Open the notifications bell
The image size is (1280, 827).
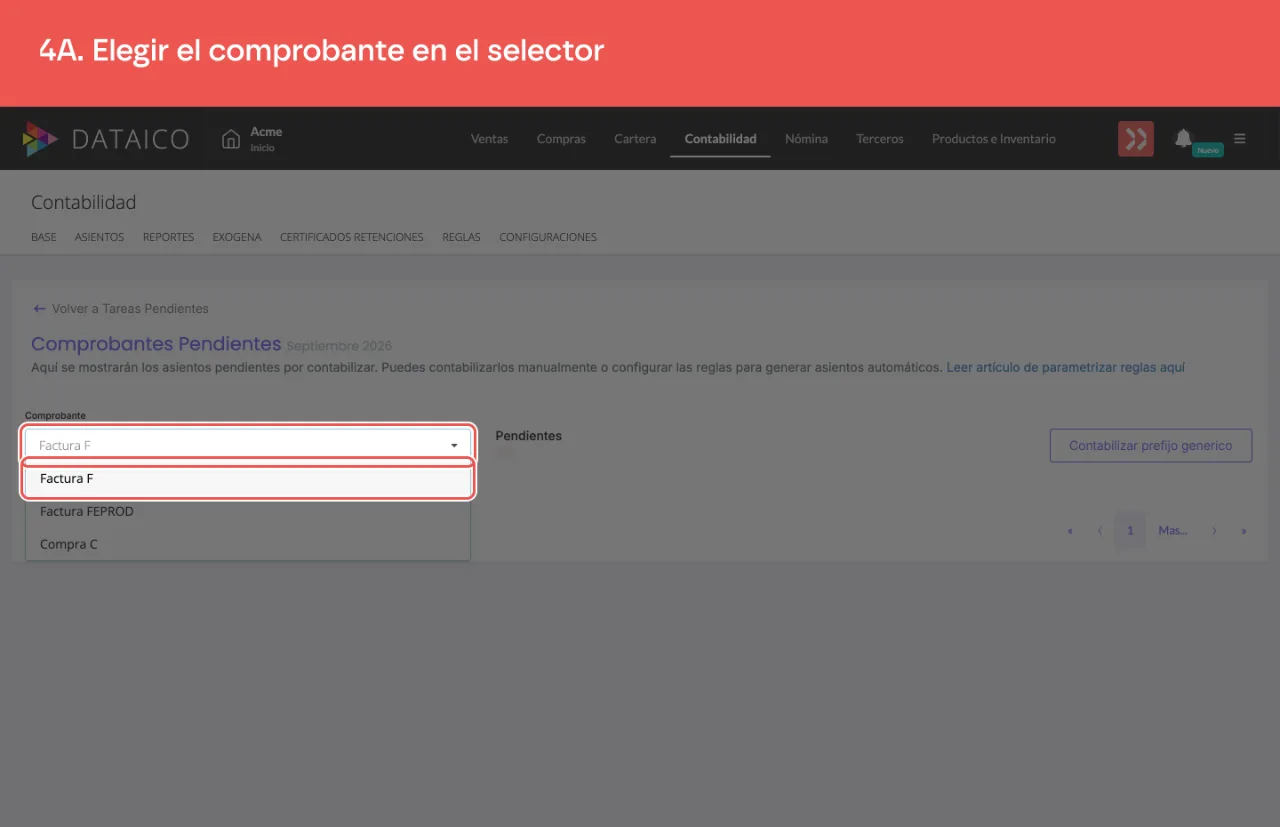point(1183,138)
